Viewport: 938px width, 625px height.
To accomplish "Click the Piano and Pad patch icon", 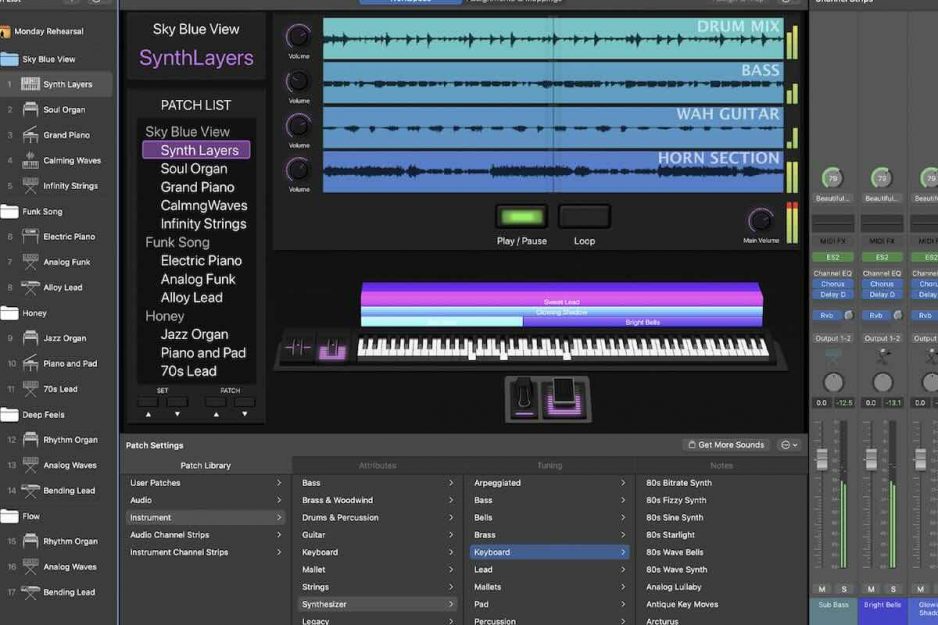I will click(x=30, y=364).
